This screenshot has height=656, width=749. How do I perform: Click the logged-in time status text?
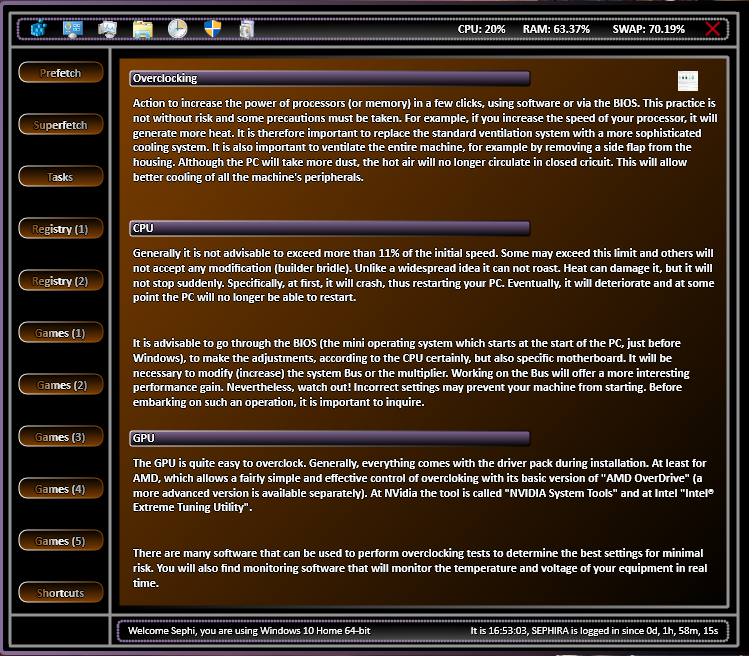coord(594,631)
